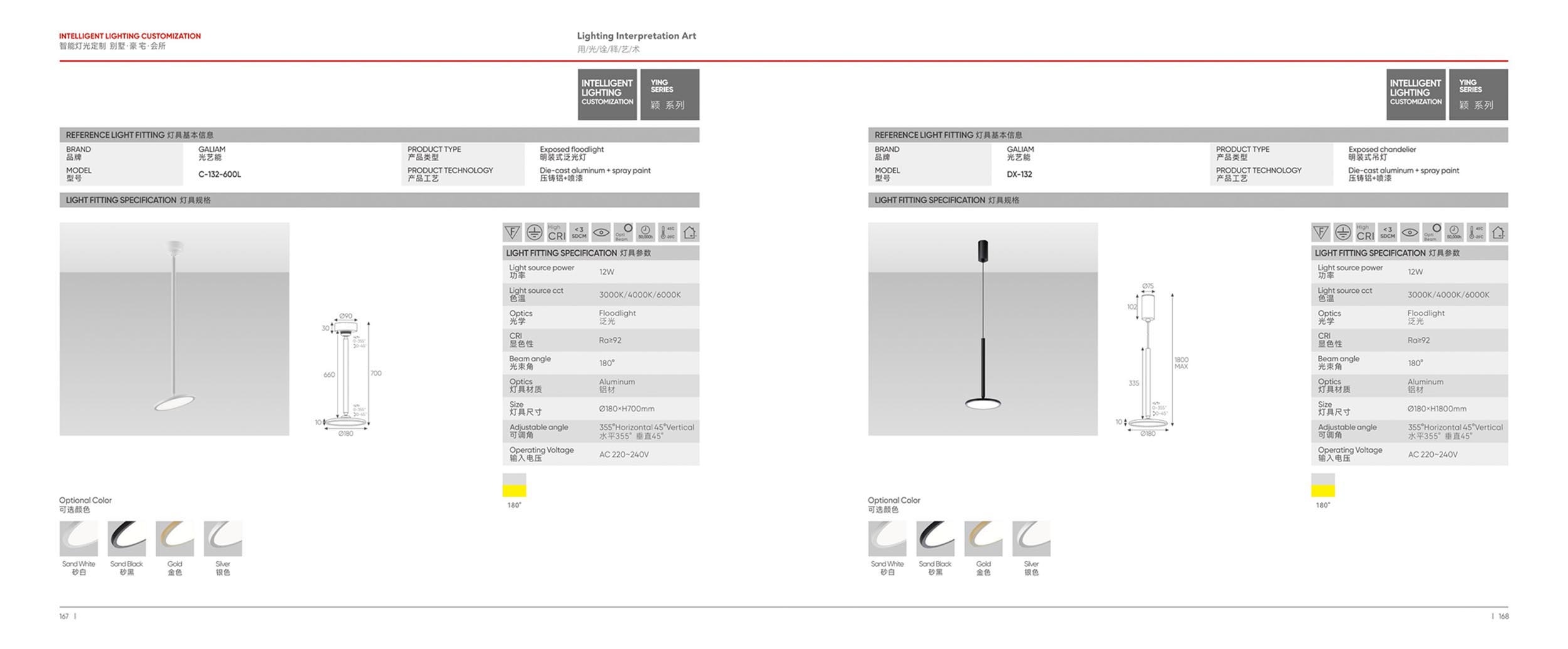Image resolution: width=1568 pixels, height=649 pixels.
Task: Click the indoor-use house icon on the floodlight page
Action: tap(690, 232)
